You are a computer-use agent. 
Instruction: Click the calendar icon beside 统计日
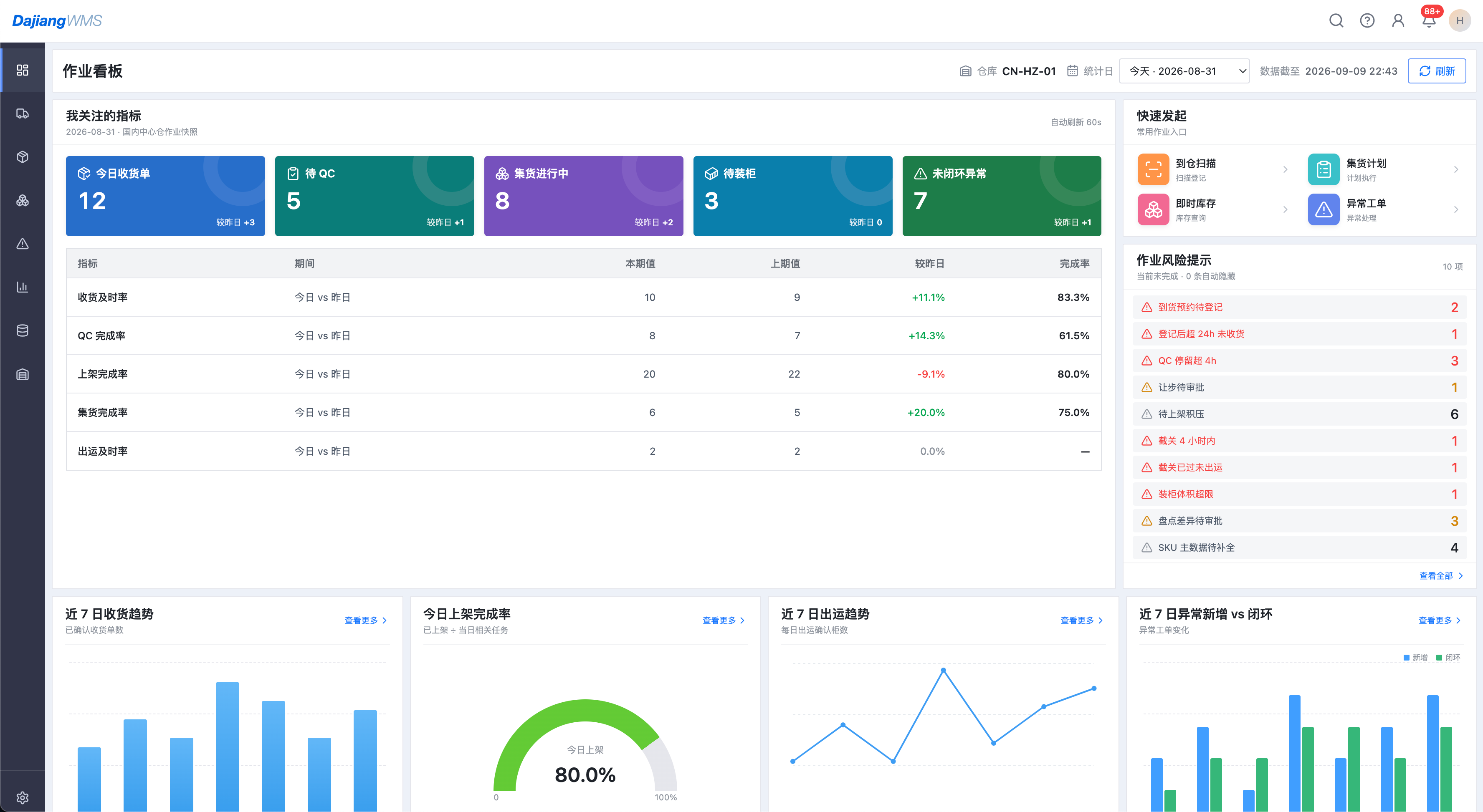1073,71
